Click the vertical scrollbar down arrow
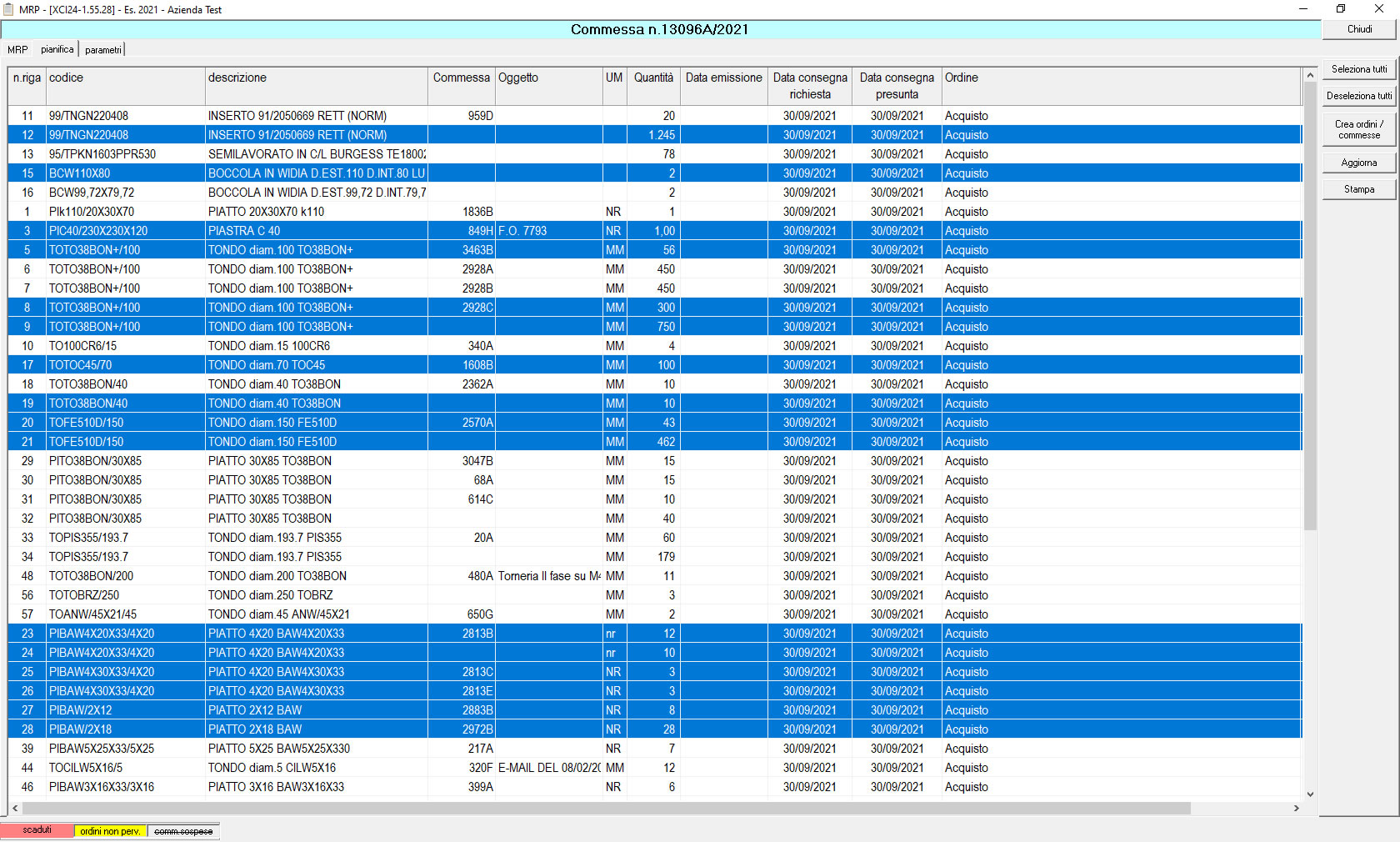The width and height of the screenshot is (1400, 842). point(1310,794)
